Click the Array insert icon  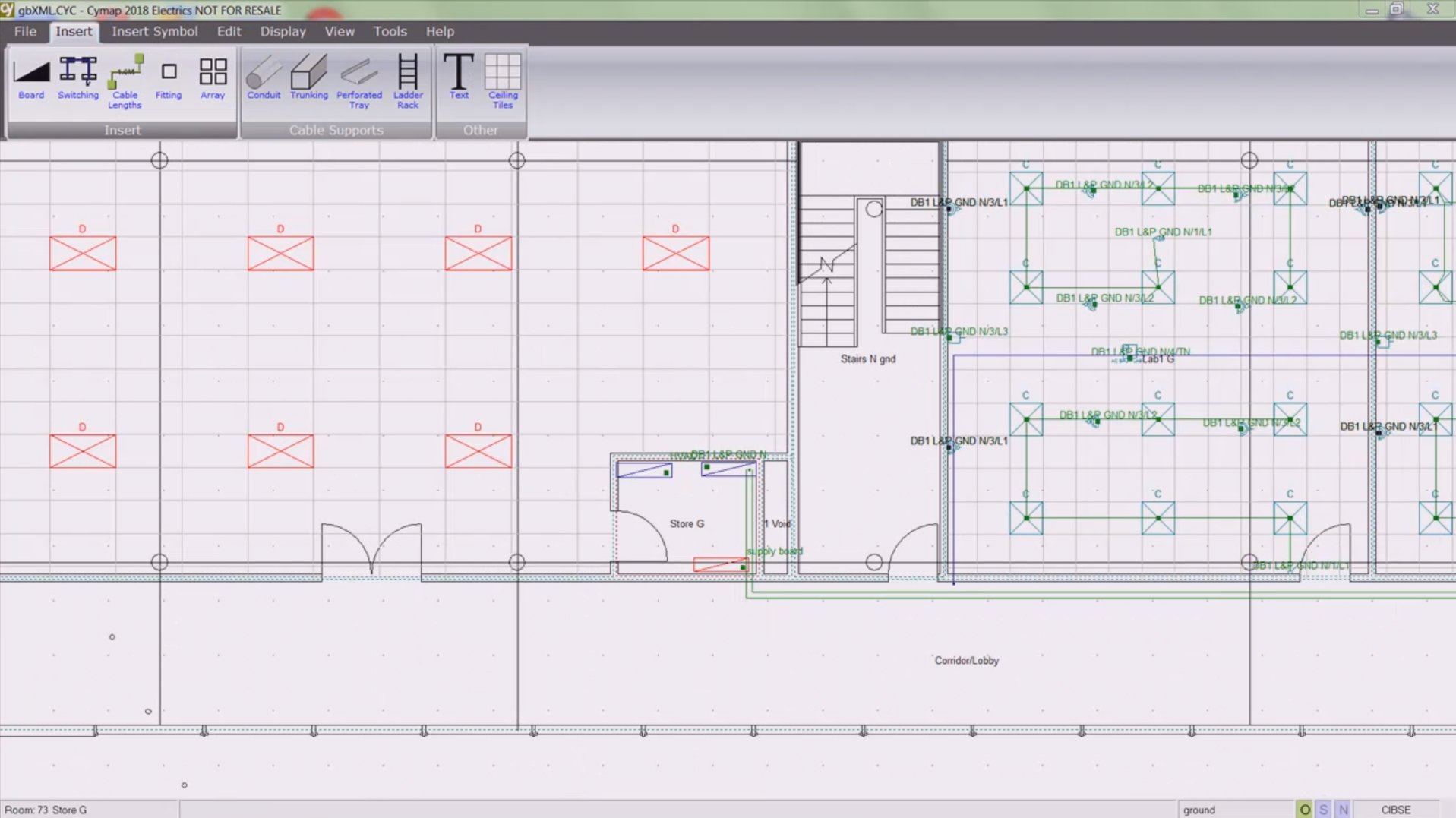tap(213, 78)
